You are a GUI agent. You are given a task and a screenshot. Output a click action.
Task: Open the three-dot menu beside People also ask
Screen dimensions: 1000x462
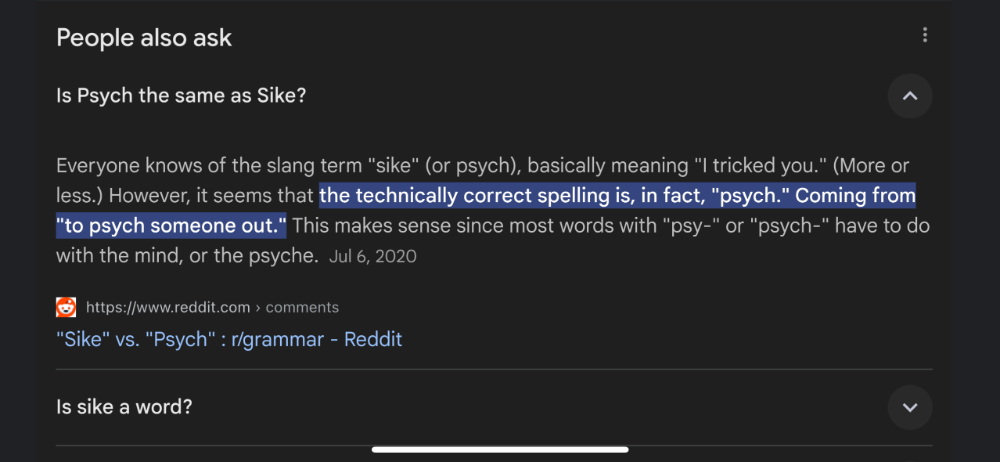pyautogui.click(x=925, y=36)
